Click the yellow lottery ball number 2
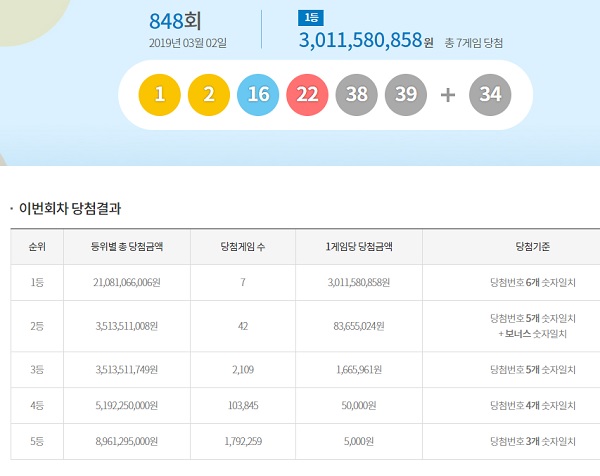 [x=209, y=95]
